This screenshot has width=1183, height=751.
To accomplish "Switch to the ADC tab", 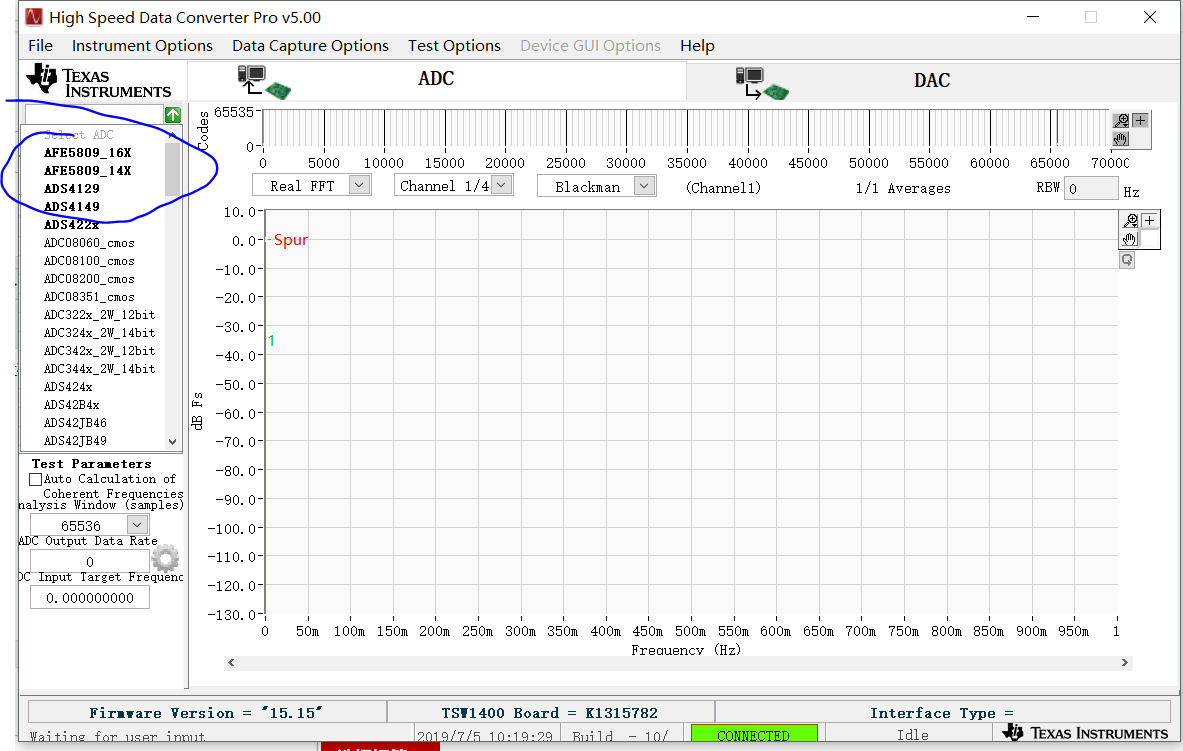I will (x=437, y=80).
